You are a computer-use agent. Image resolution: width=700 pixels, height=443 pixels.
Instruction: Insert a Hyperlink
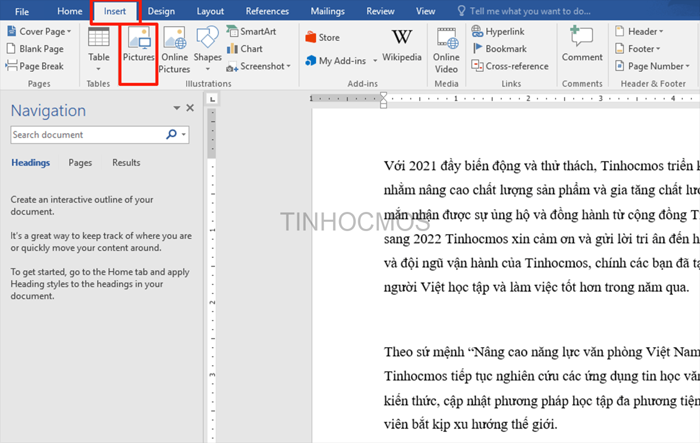(x=498, y=31)
